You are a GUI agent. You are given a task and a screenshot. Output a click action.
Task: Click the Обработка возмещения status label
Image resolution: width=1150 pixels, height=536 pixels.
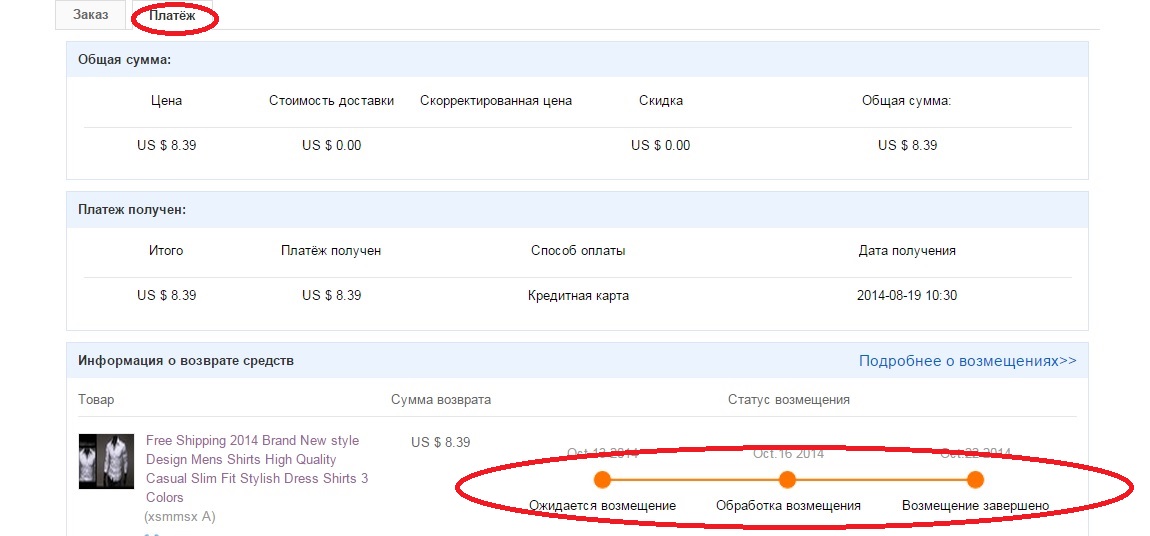[788, 505]
